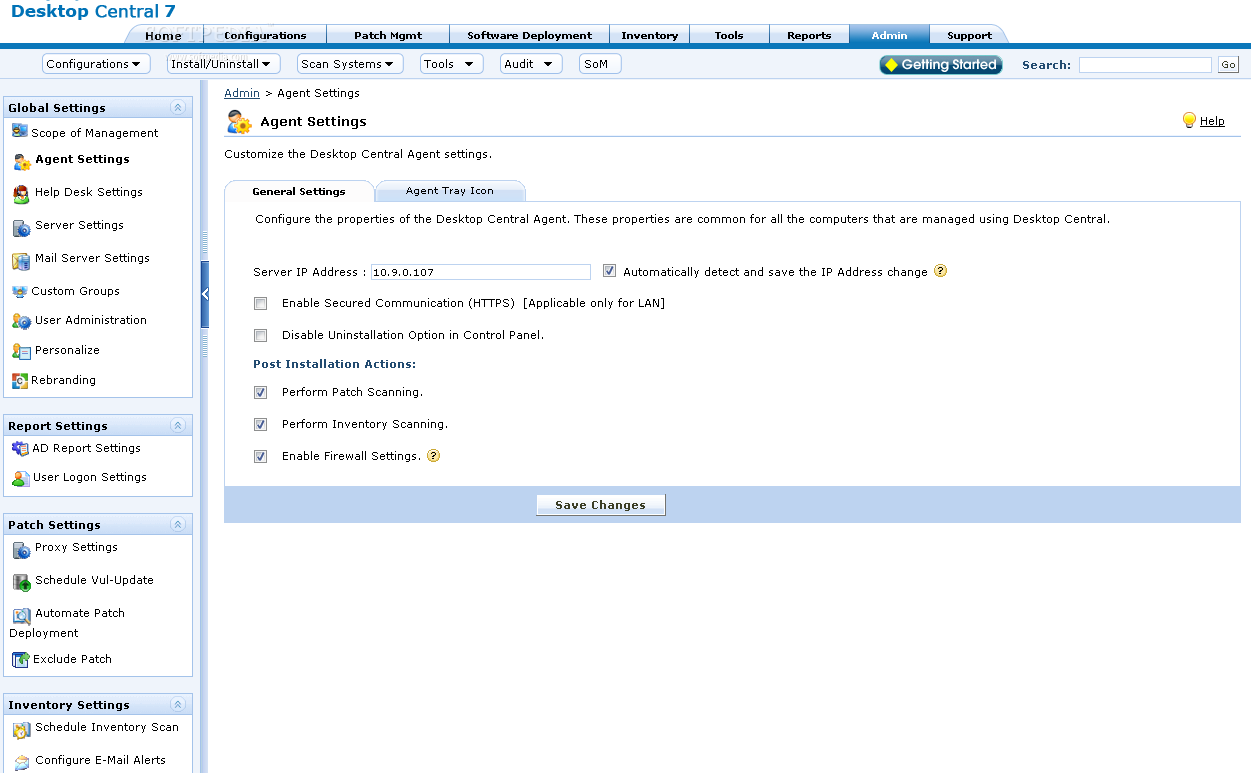The height and width of the screenshot is (773, 1251).
Task: Select the General Settings tab
Action: point(299,191)
